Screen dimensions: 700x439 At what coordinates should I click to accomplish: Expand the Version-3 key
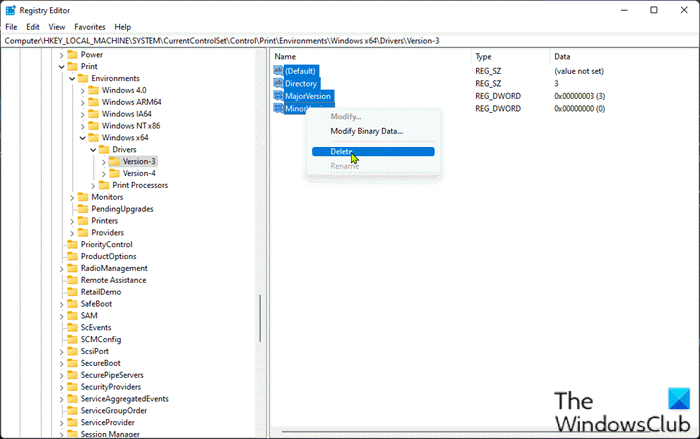pos(104,162)
